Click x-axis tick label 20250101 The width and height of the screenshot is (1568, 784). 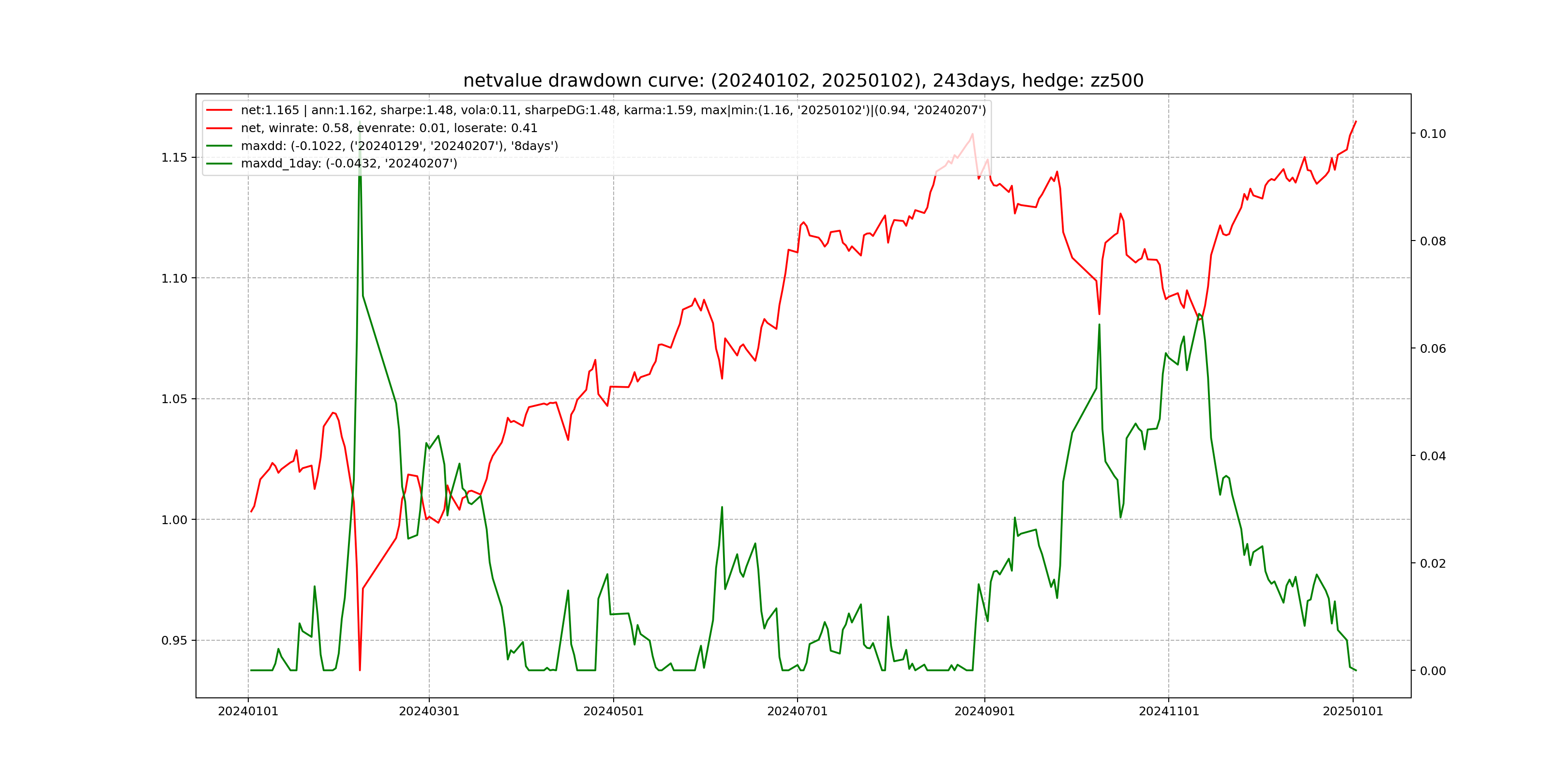click(1353, 711)
